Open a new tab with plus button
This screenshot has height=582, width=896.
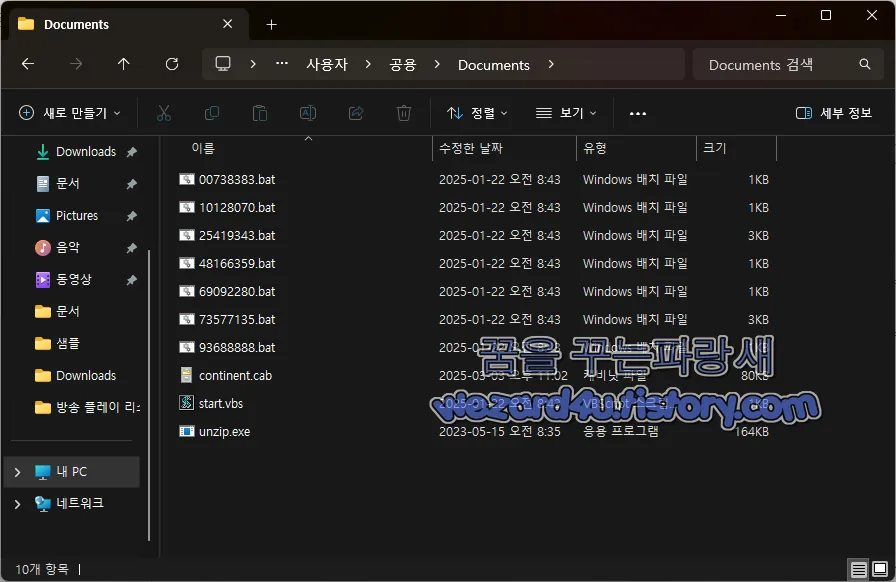pos(271,25)
